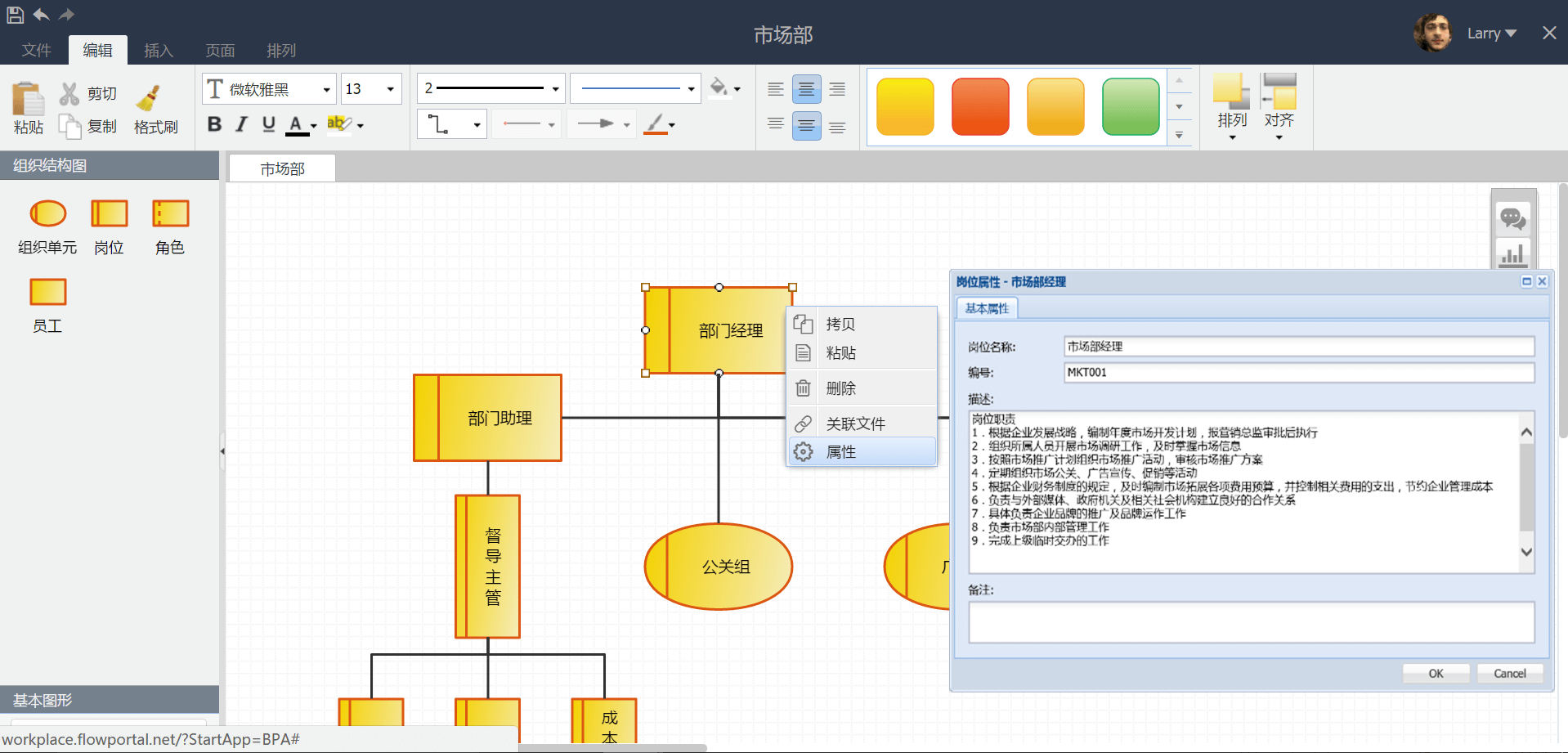Open the Larry user account menu
Viewport: 1568px width, 753px height.
(x=1491, y=34)
